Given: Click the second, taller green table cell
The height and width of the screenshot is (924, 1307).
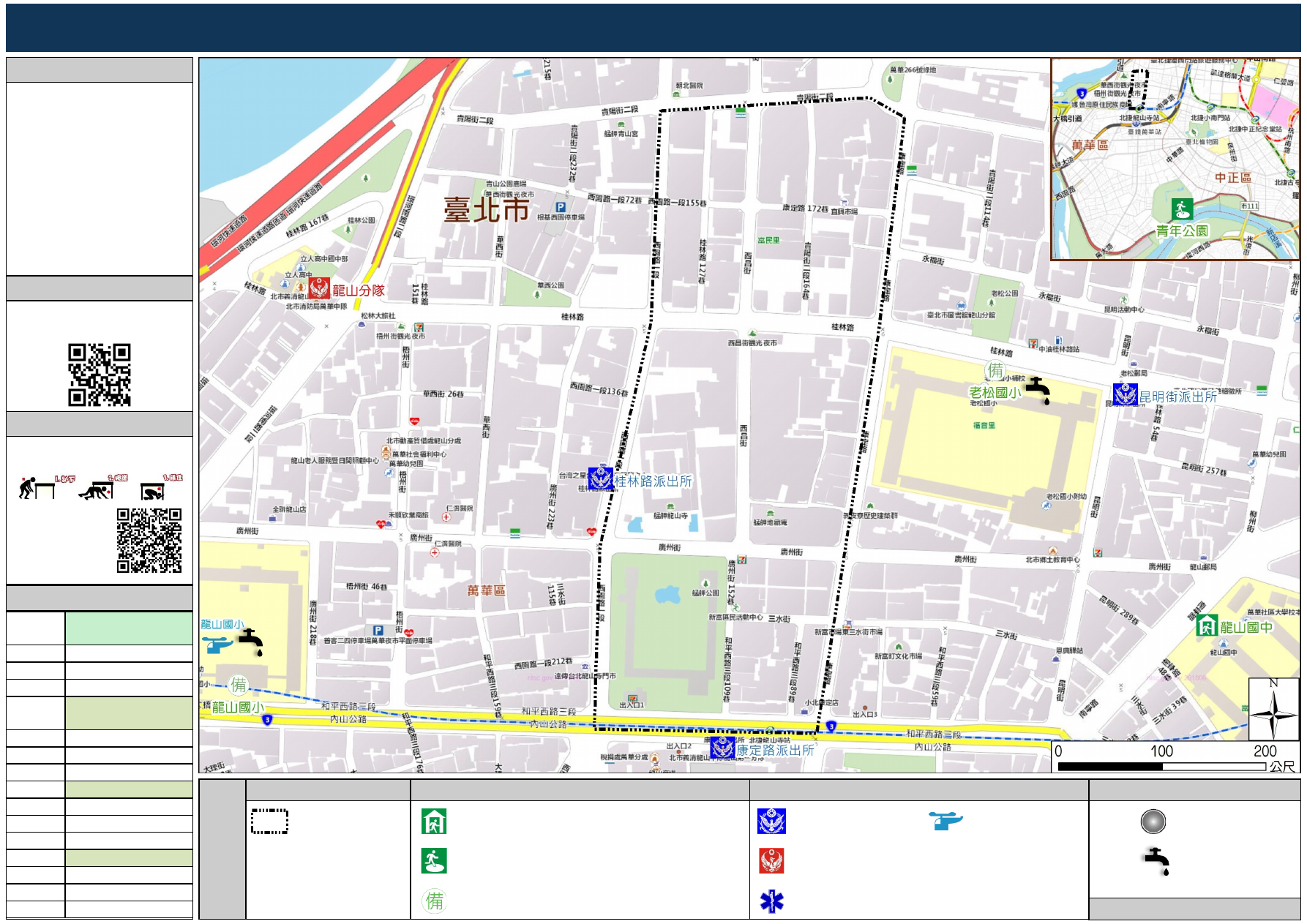Looking at the screenshot, I should [129, 713].
